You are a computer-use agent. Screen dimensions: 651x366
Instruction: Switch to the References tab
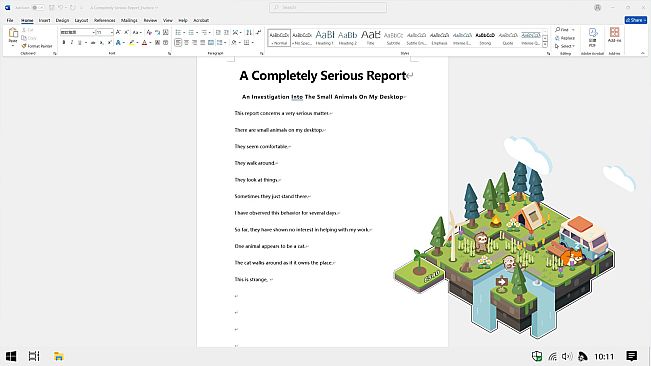(x=105, y=20)
